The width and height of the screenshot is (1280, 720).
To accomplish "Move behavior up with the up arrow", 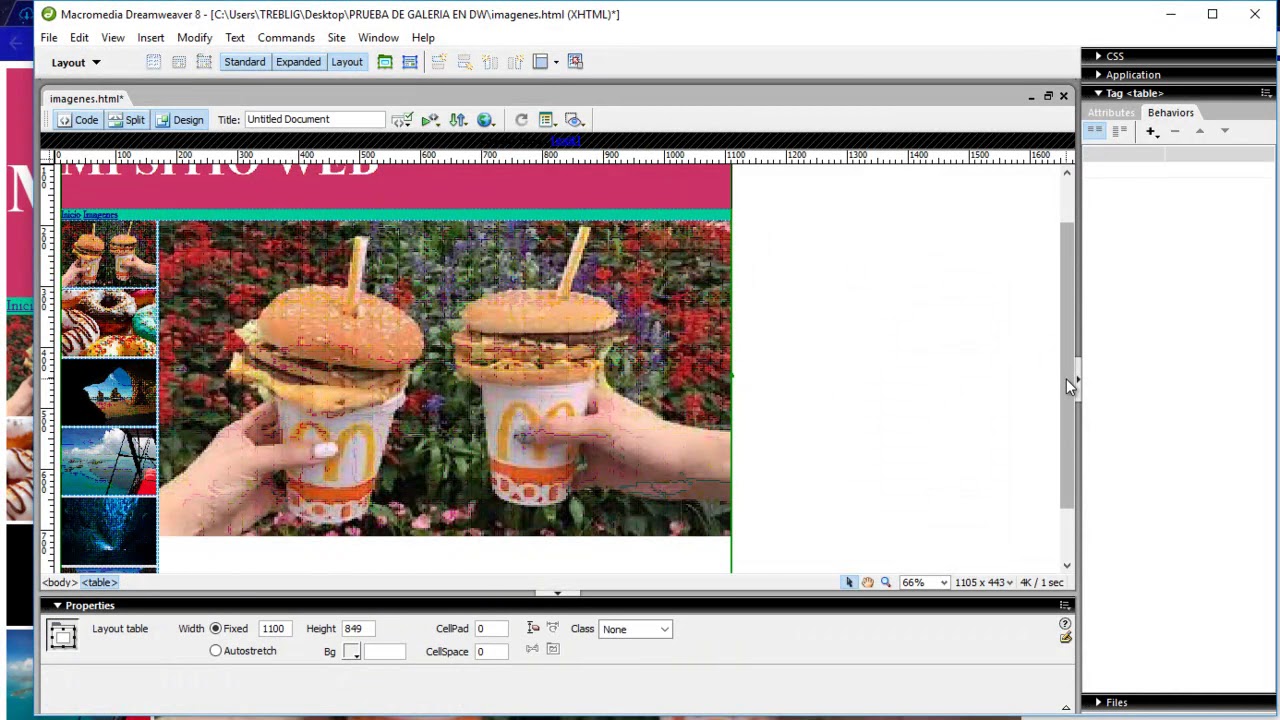I will coord(1200,131).
